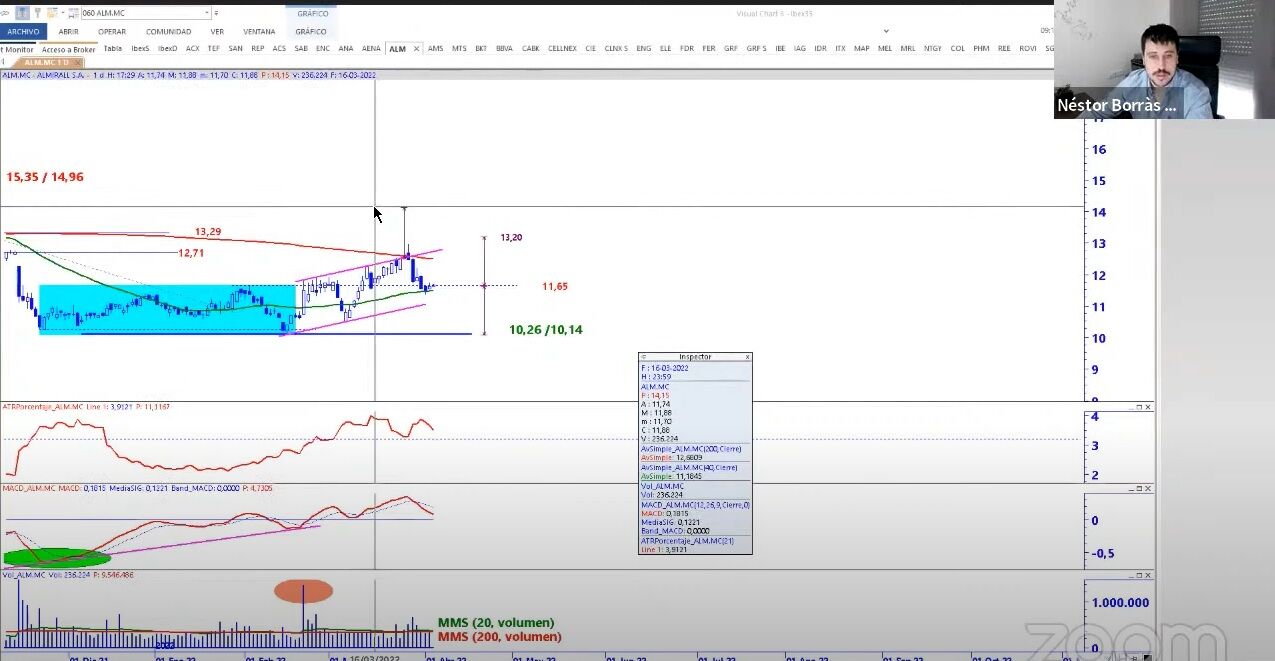Switch to the AMS tab

coord(435,48)
